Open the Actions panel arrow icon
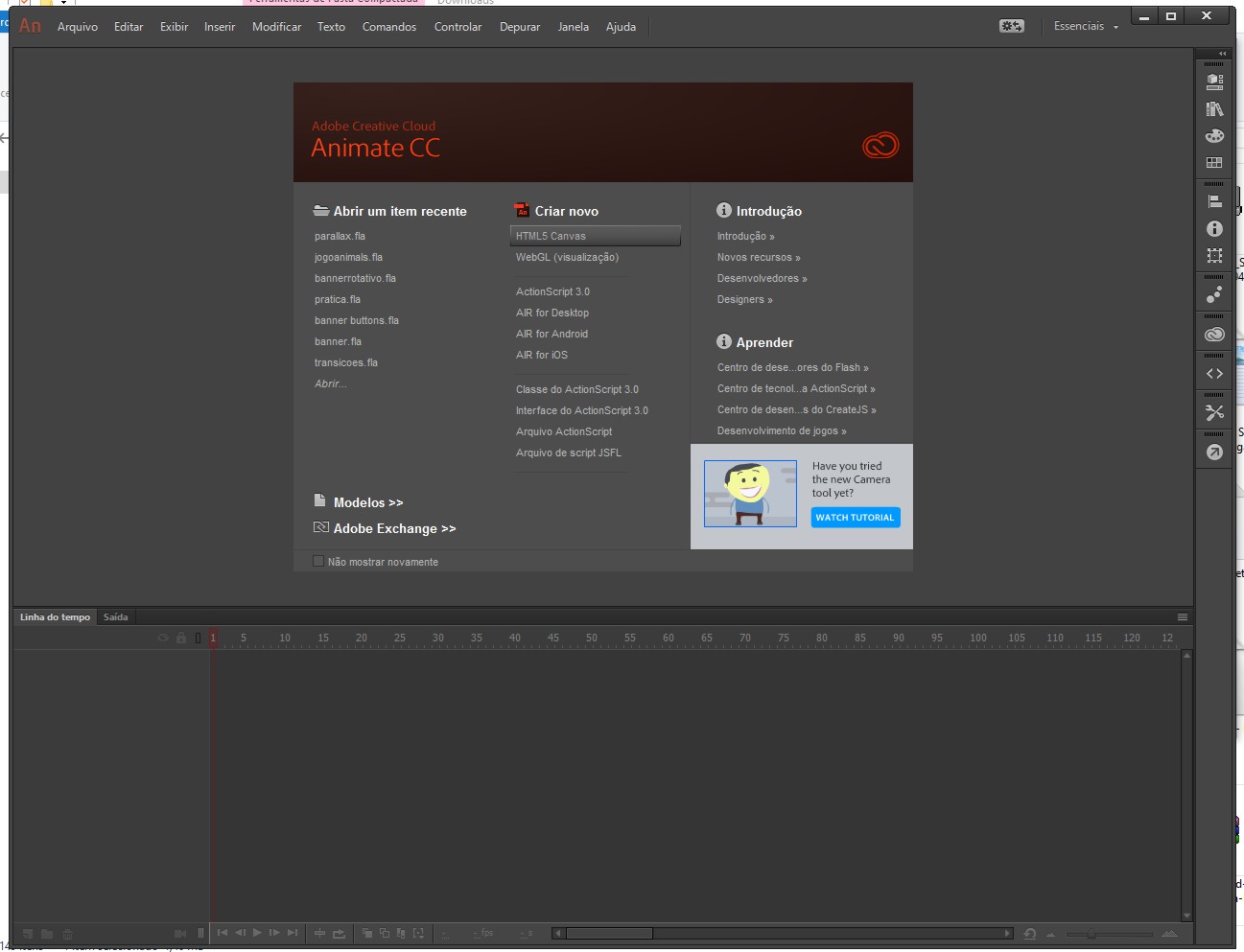Viewport: 1244px width, 952px height. pyautogui.click(x=1214, y=452)
